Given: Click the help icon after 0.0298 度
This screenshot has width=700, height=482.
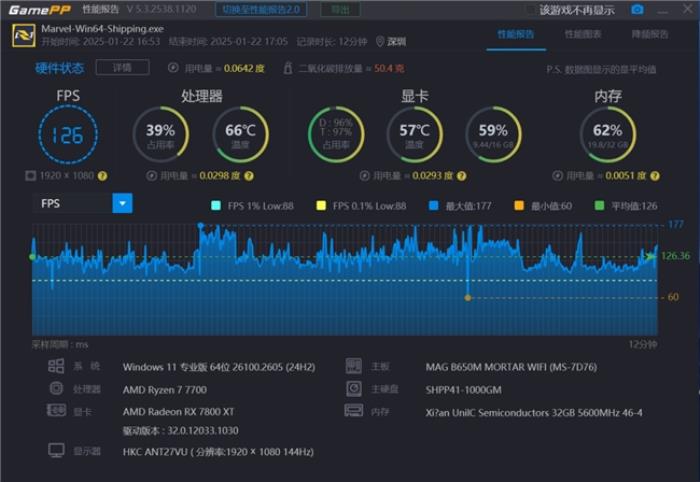Looking at the screenshot, I should [x=249, y=176].
